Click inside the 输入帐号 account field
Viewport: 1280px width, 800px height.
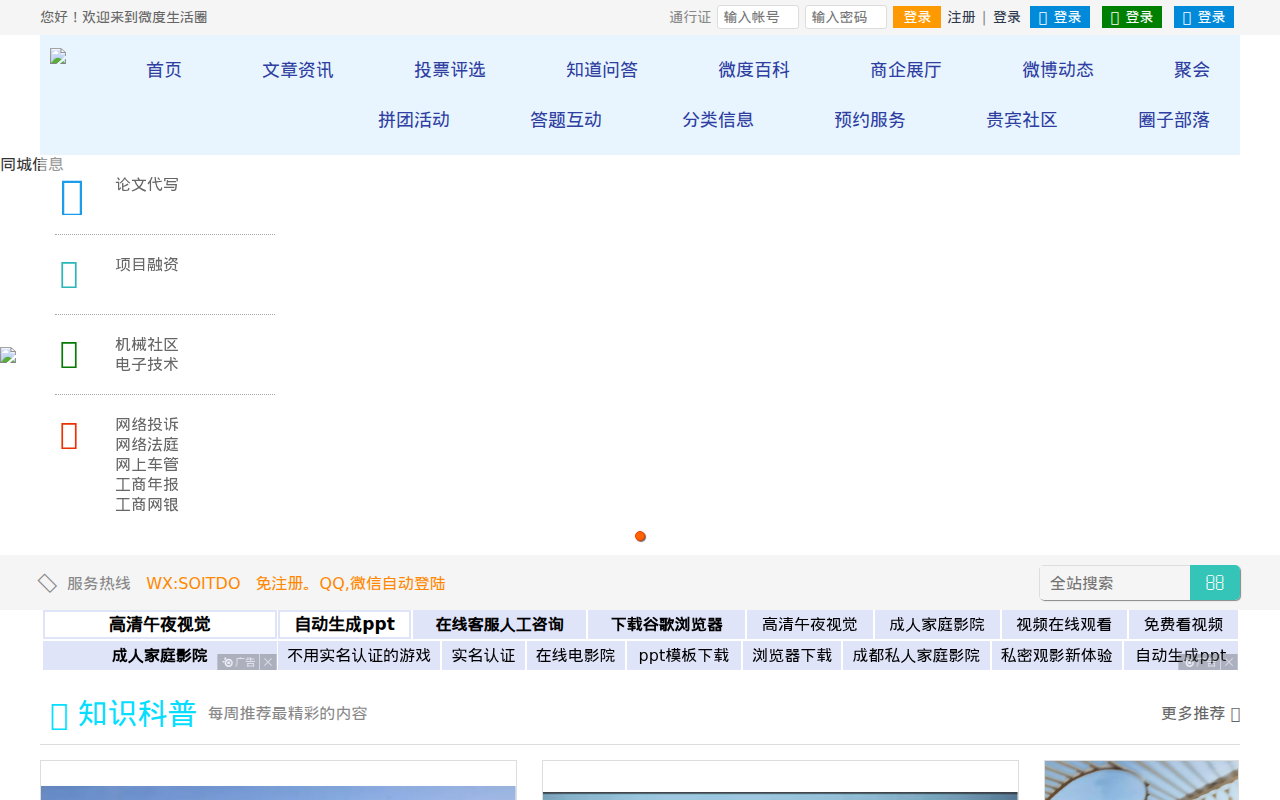[757, 17]
